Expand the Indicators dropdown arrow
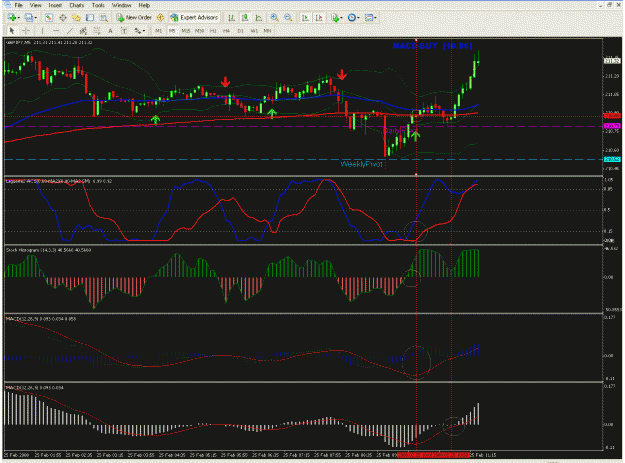This screenshot has width=625, height=463. tap(342, 18)
